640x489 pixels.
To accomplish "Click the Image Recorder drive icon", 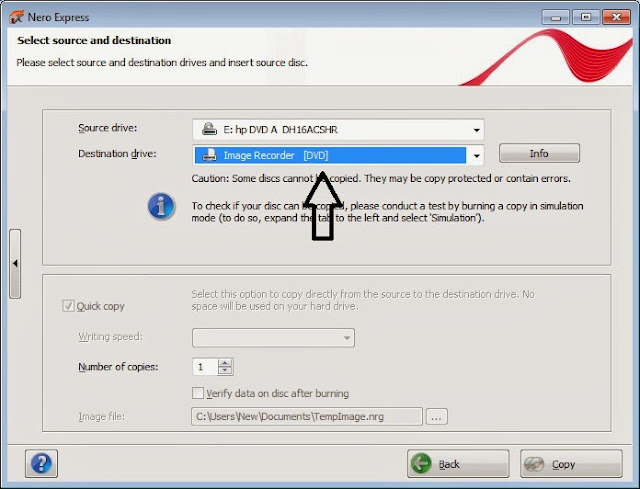I will click(209, 155).
